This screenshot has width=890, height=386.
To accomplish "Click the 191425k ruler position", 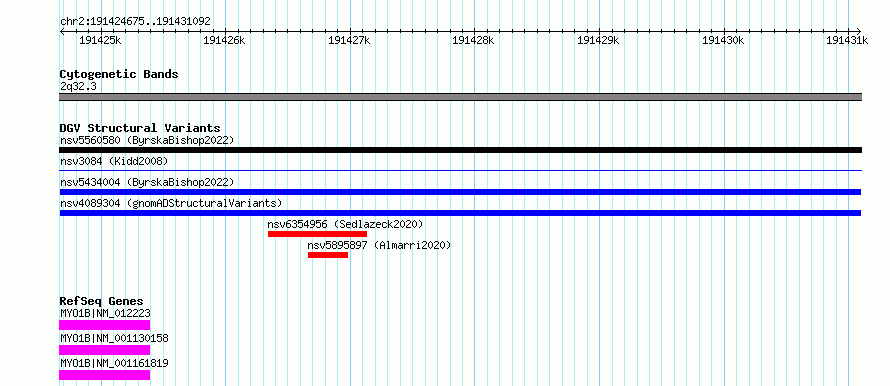I will click(x=100, y=40).
